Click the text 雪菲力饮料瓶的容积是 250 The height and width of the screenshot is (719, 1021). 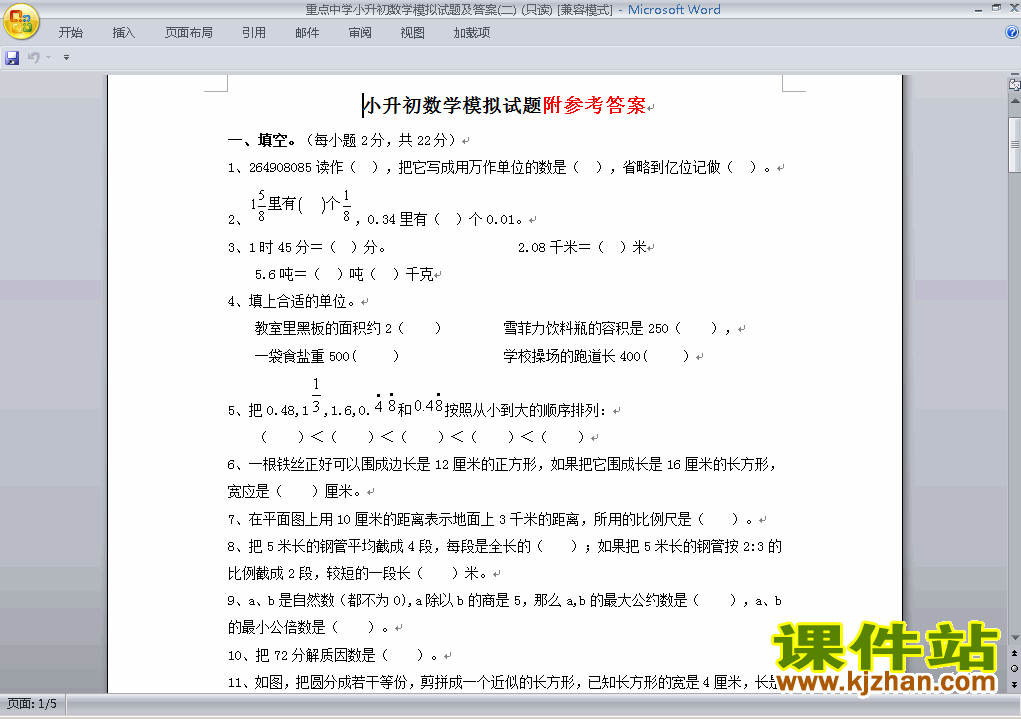pyautogui.click(x=586, y=328)
